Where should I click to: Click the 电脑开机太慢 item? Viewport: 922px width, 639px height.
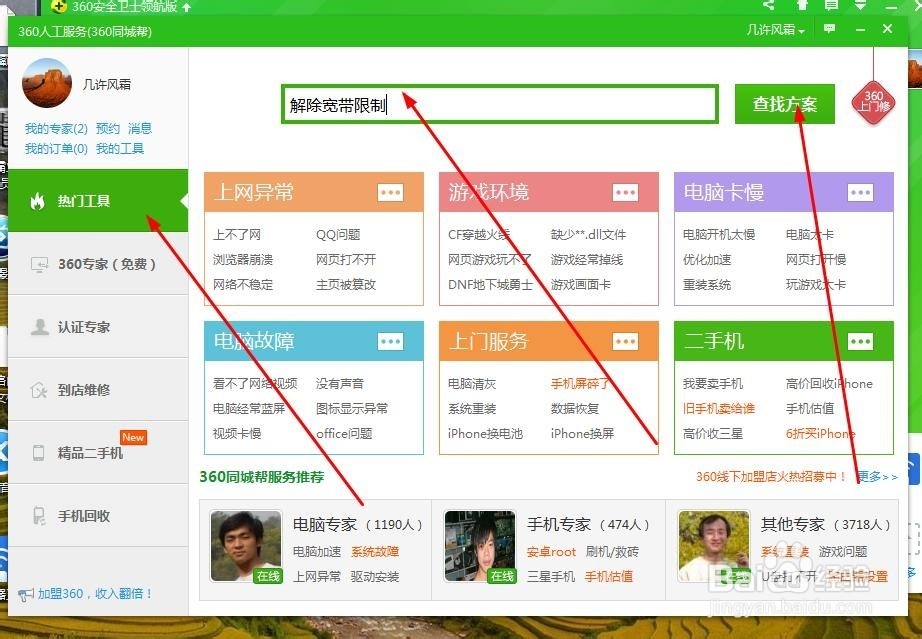tap(719, 235)
